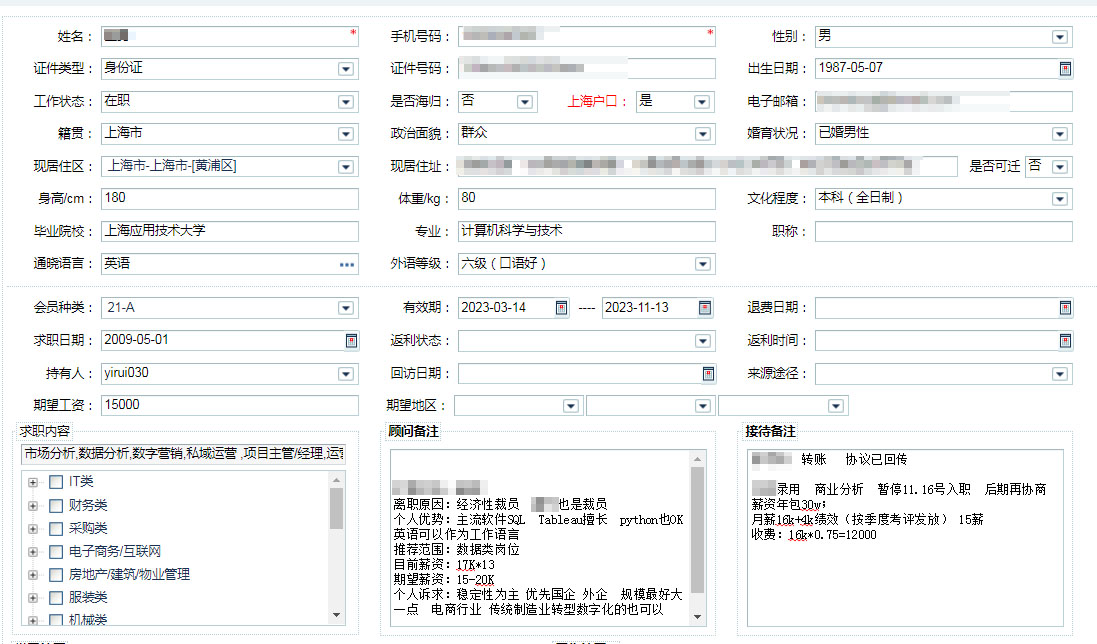Expand the 采购类 tree node
This screenshot has width=1097, height=644.
coord(32,529)
